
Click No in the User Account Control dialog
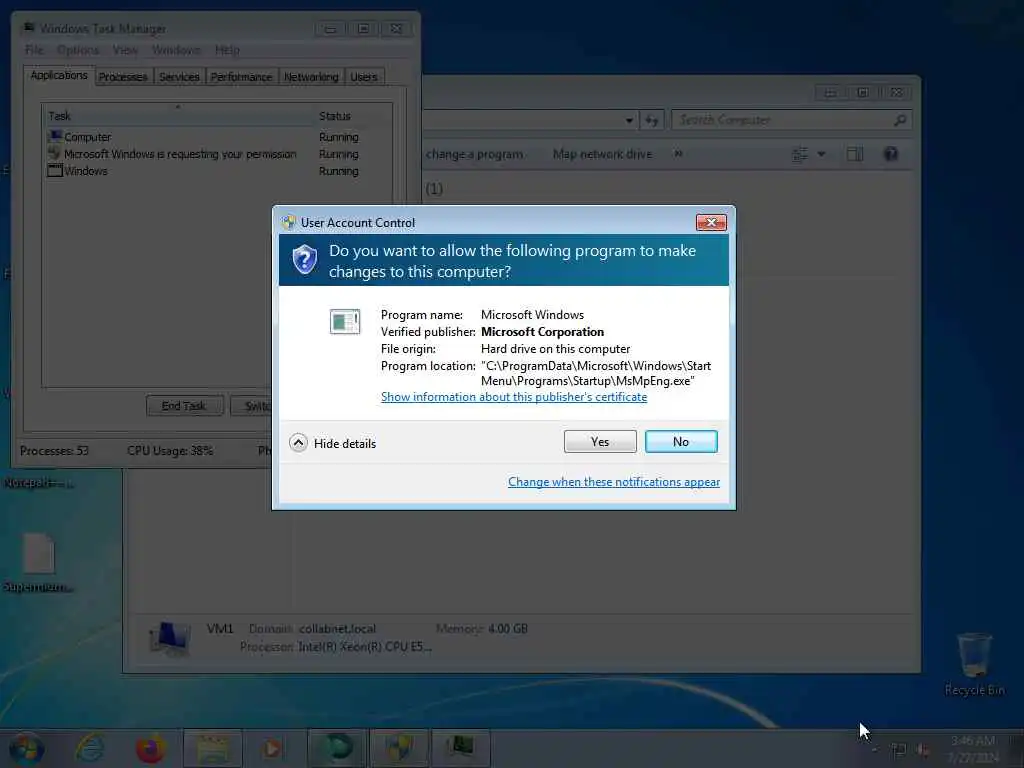pyautogui.click(x=680, y=441)
